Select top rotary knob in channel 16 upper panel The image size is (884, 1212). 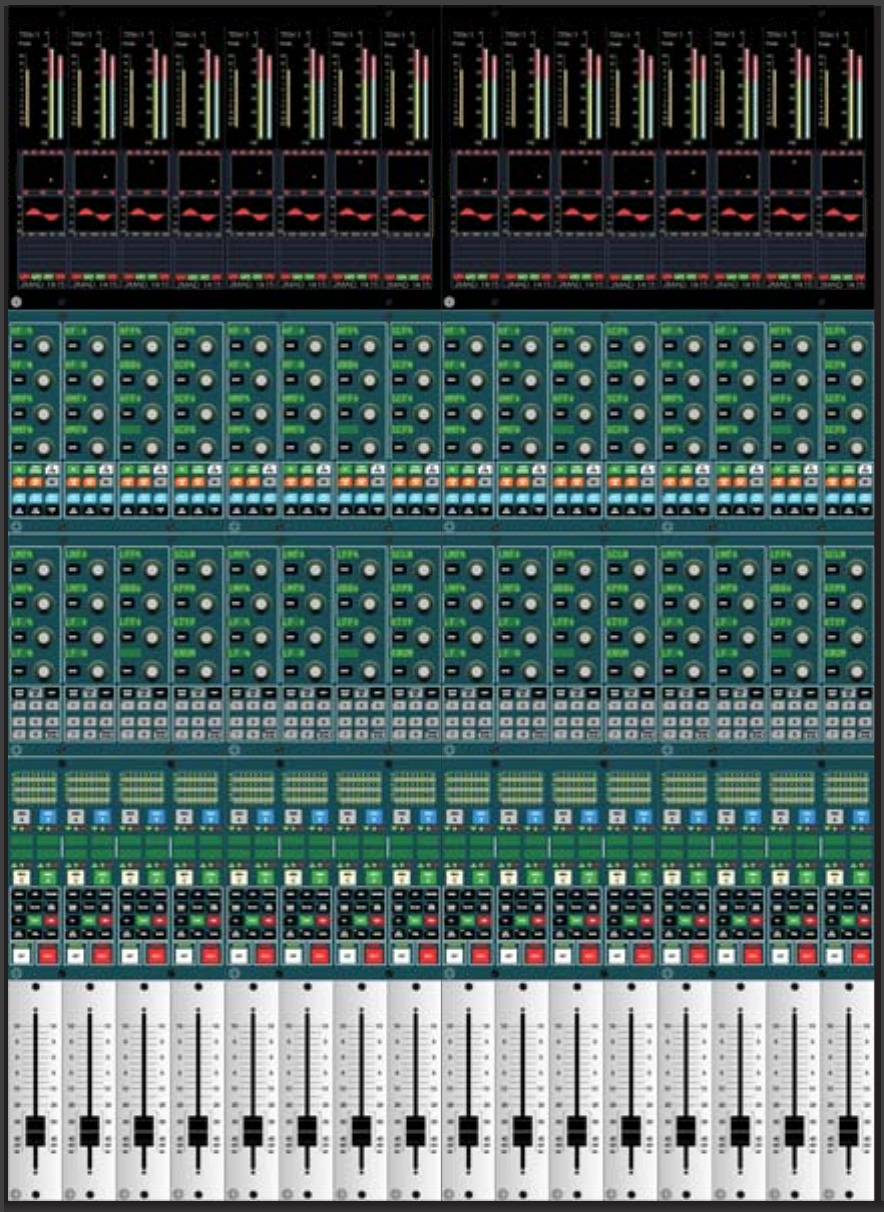click(857, 346)
